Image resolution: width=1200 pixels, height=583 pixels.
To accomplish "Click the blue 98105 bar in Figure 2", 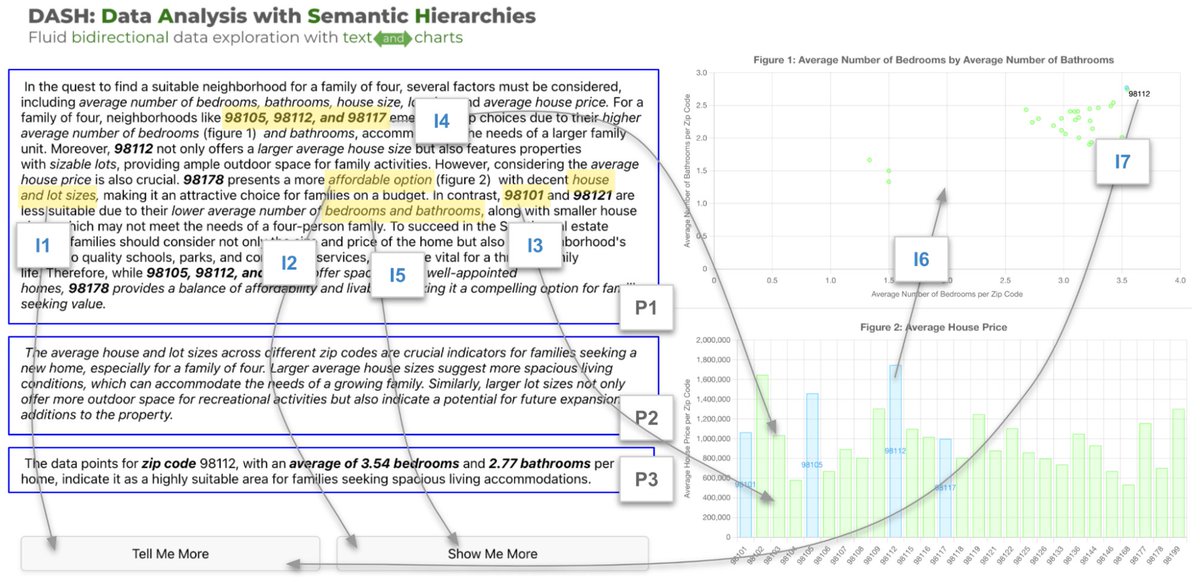I will [x=812, y=465].
